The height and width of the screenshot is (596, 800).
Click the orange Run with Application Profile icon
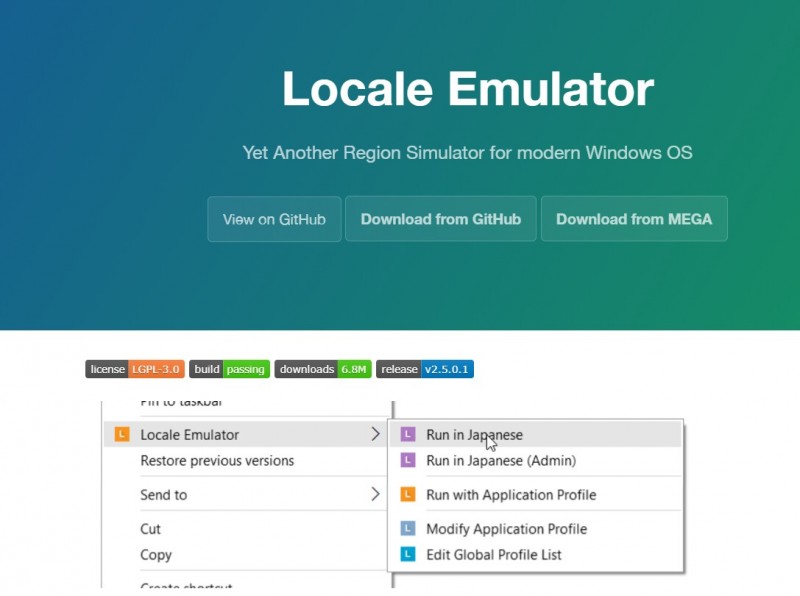[x=408, y=494]
